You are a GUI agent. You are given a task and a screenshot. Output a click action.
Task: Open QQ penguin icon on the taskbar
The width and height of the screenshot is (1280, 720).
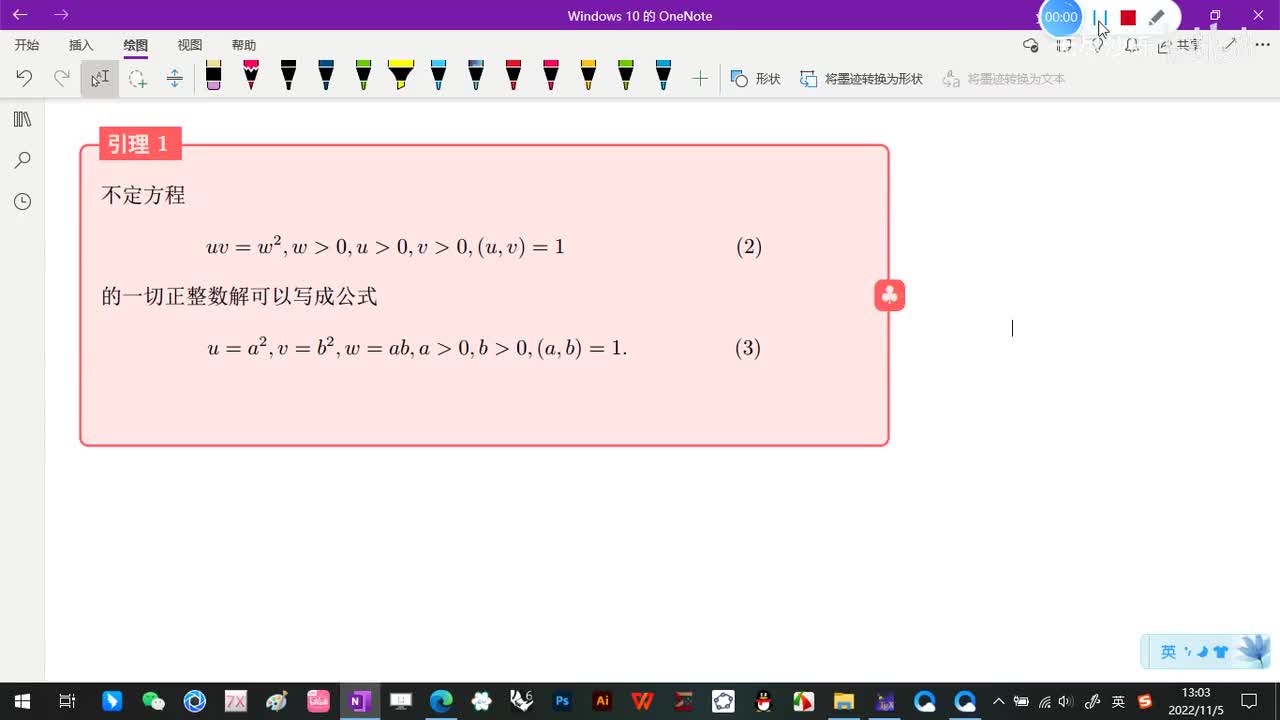(763, 701)
